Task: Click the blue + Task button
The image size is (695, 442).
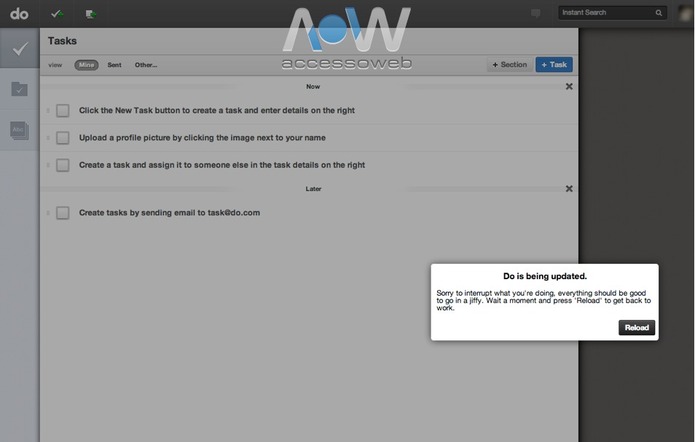Action: tap(554, 65)
